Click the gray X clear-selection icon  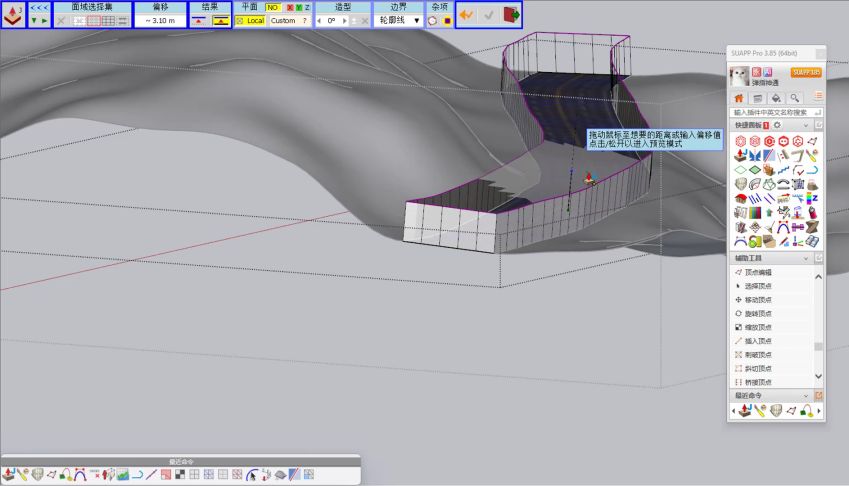61,21
